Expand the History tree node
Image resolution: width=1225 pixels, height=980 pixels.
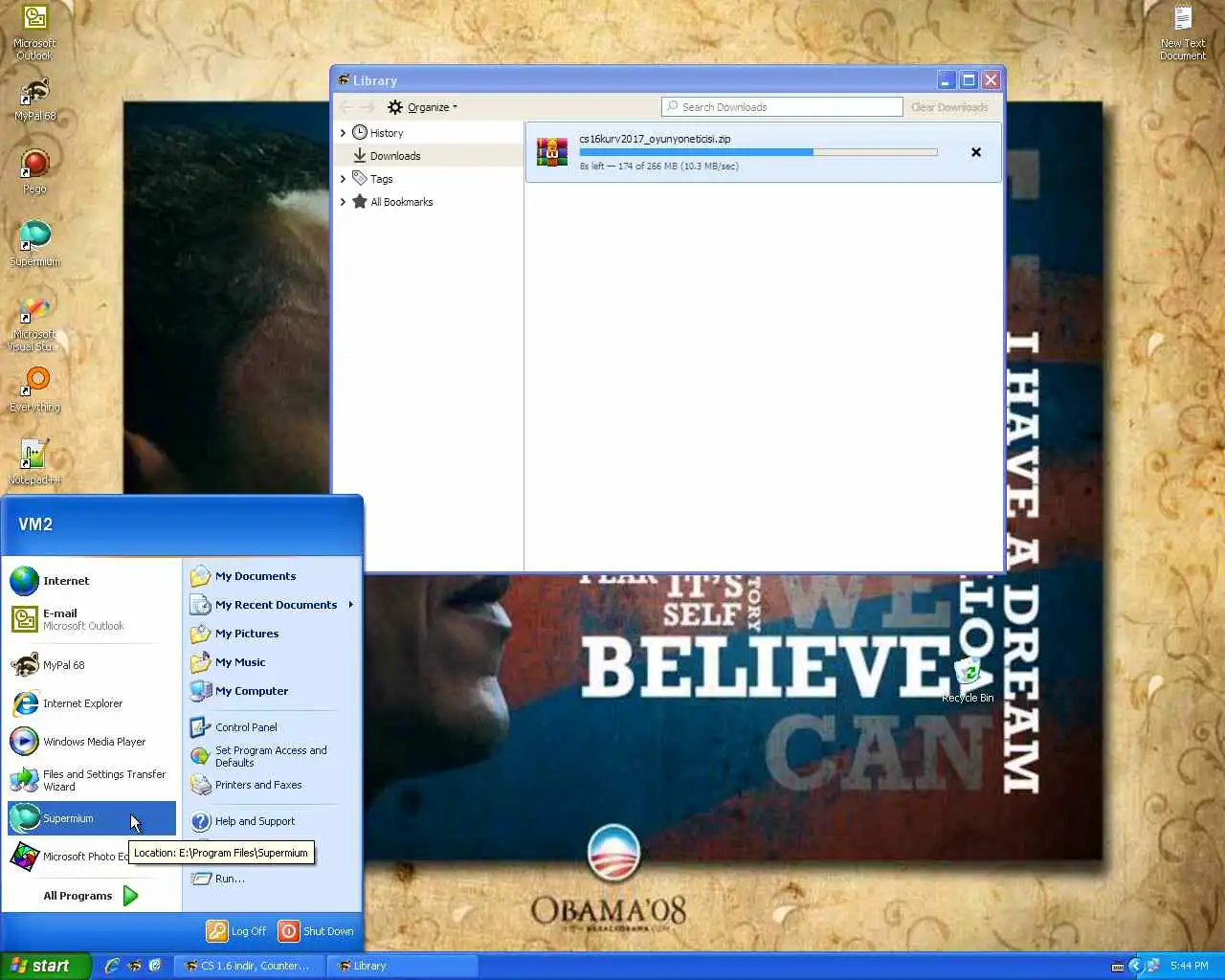(x=343, y=133)
